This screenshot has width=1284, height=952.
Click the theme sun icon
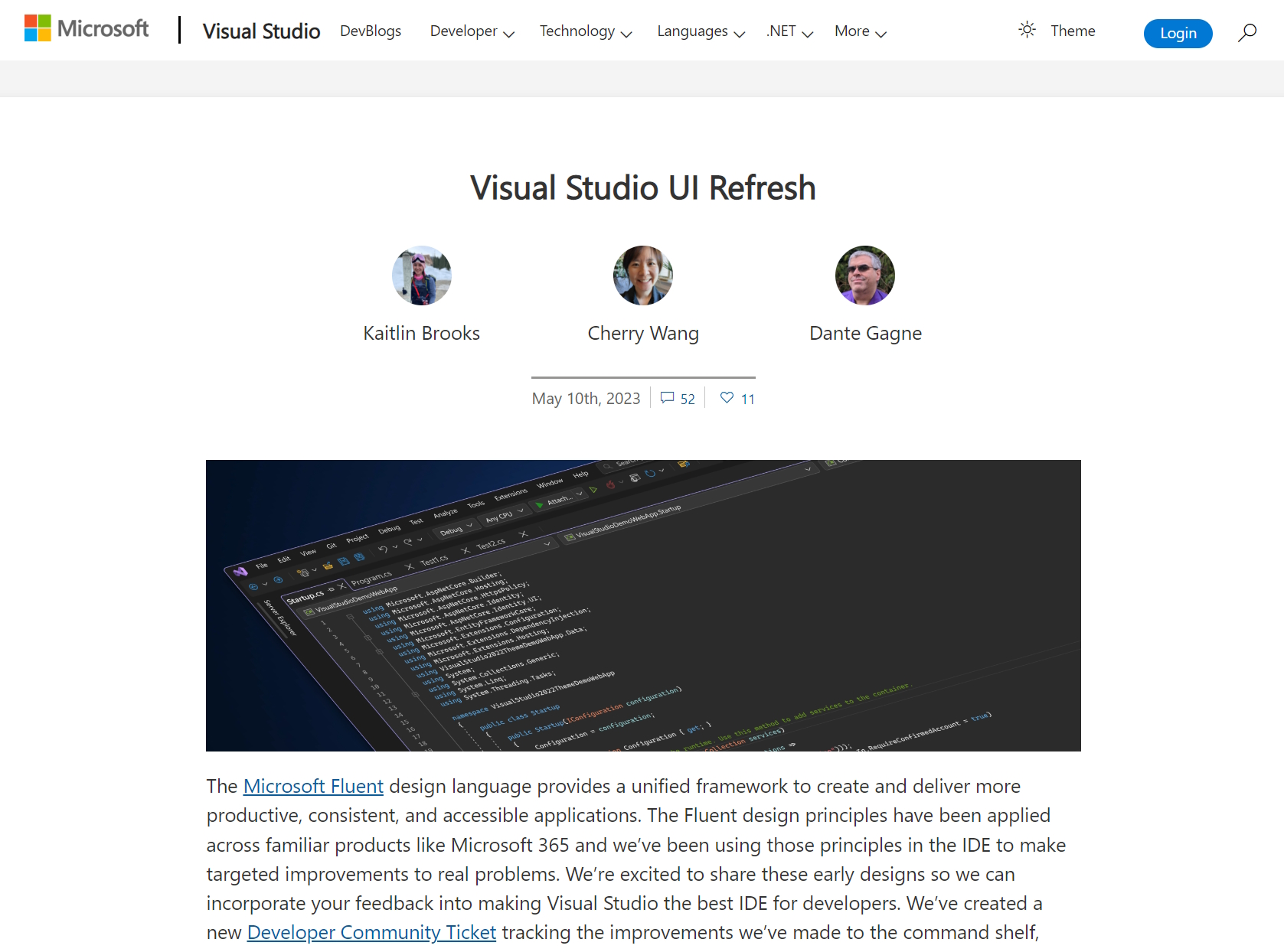[1027, 30]
